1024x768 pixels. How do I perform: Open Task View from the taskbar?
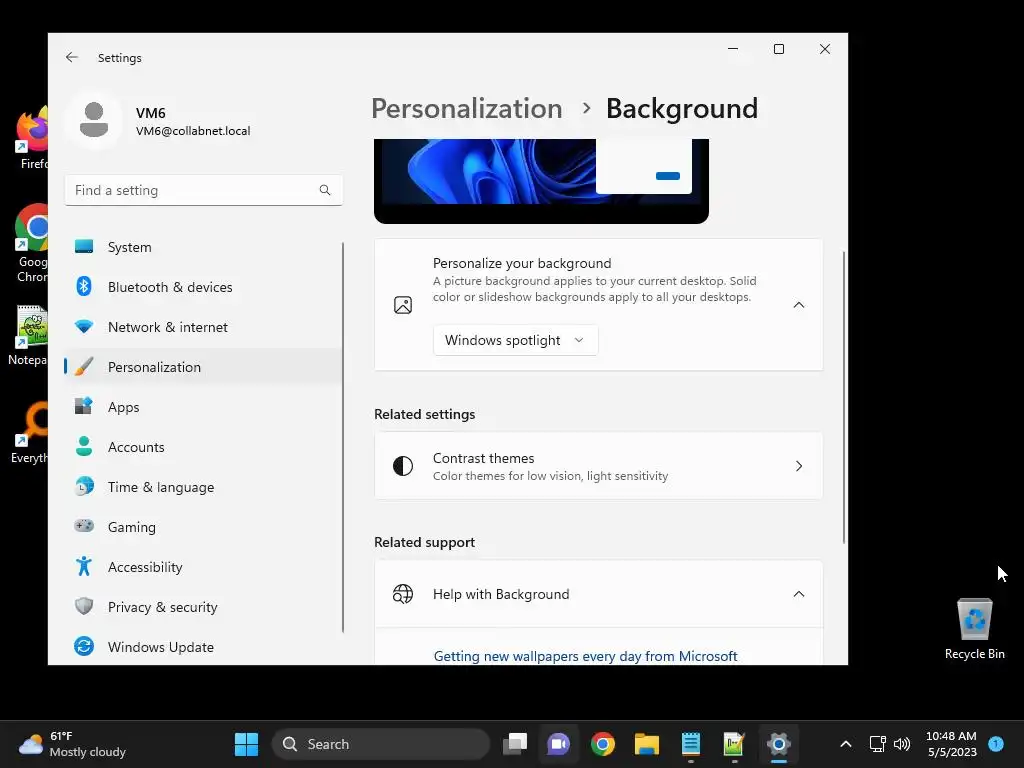515,744
